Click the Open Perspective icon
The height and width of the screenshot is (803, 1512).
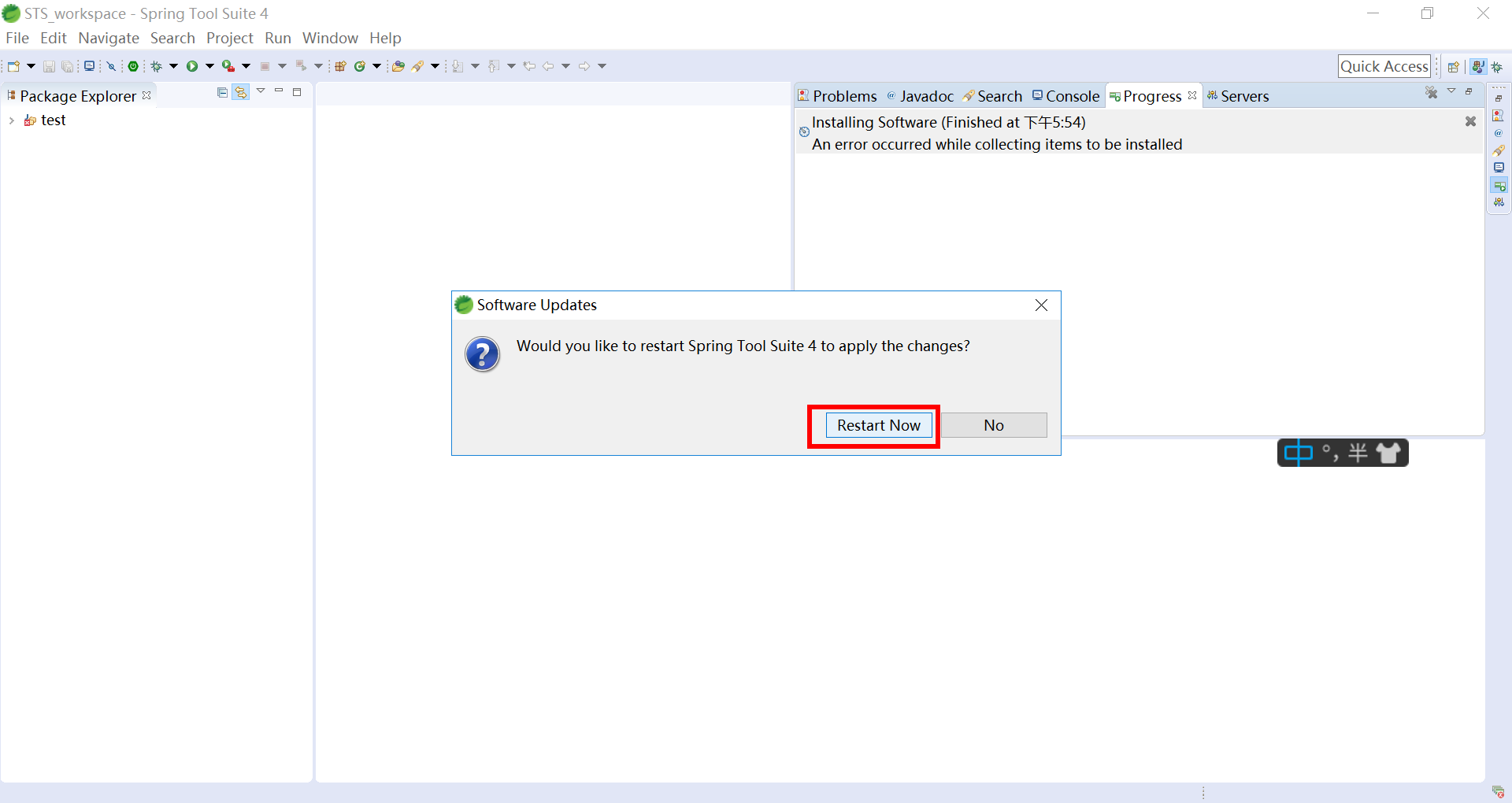(x=1454, y=67)
